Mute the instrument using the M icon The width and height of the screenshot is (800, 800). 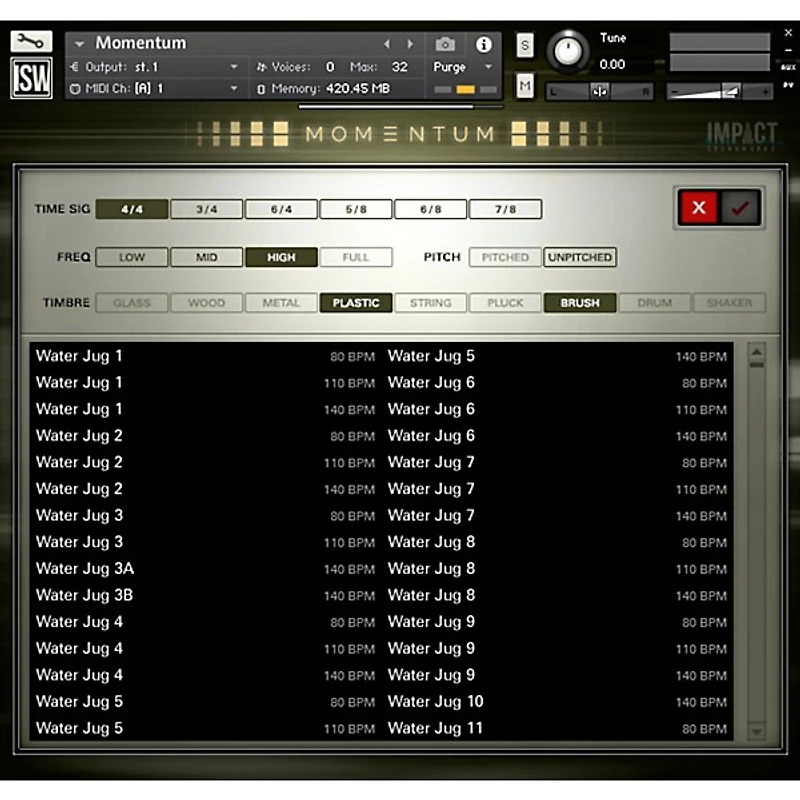pyautogui.click(x=524, y=86)
